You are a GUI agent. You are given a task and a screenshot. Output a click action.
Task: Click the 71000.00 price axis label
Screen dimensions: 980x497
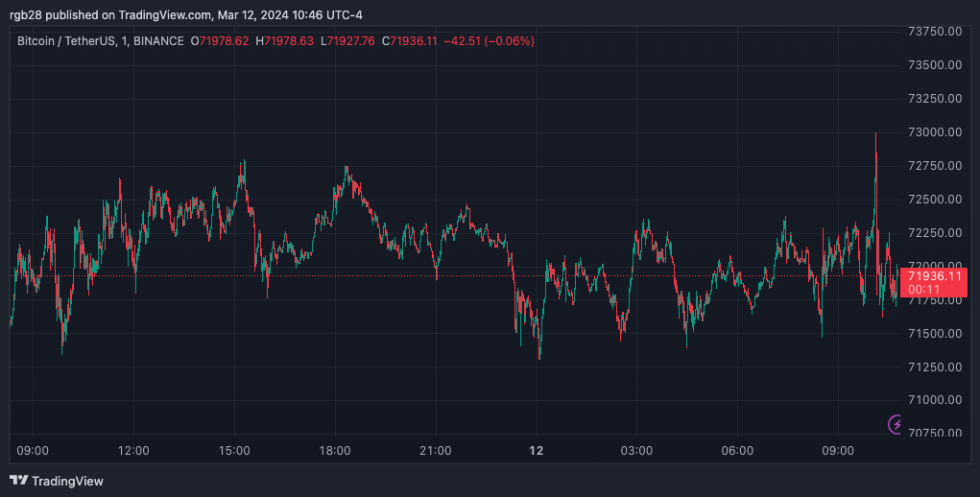tap(935, 400)
